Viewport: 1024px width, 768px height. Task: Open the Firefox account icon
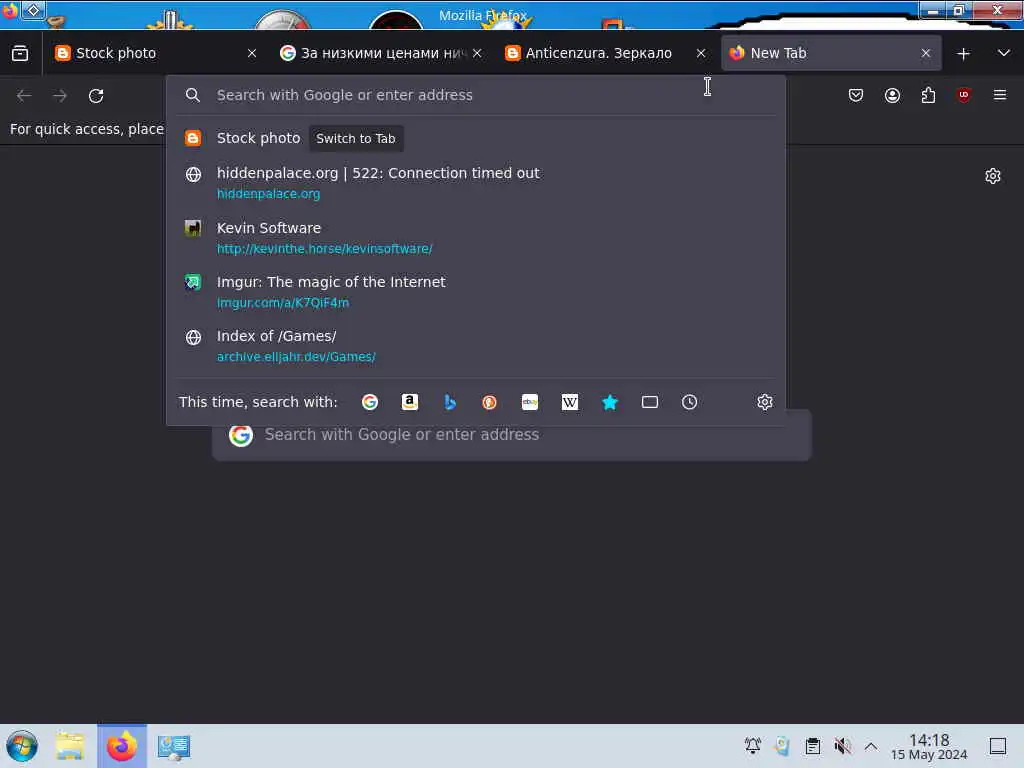pos(892,96)
